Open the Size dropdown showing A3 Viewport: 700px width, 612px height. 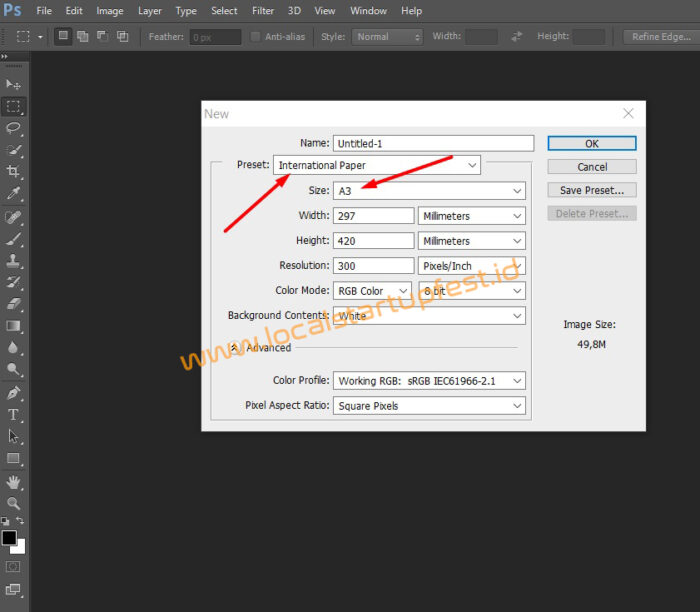pyautogui.click(x=429, y=191)
